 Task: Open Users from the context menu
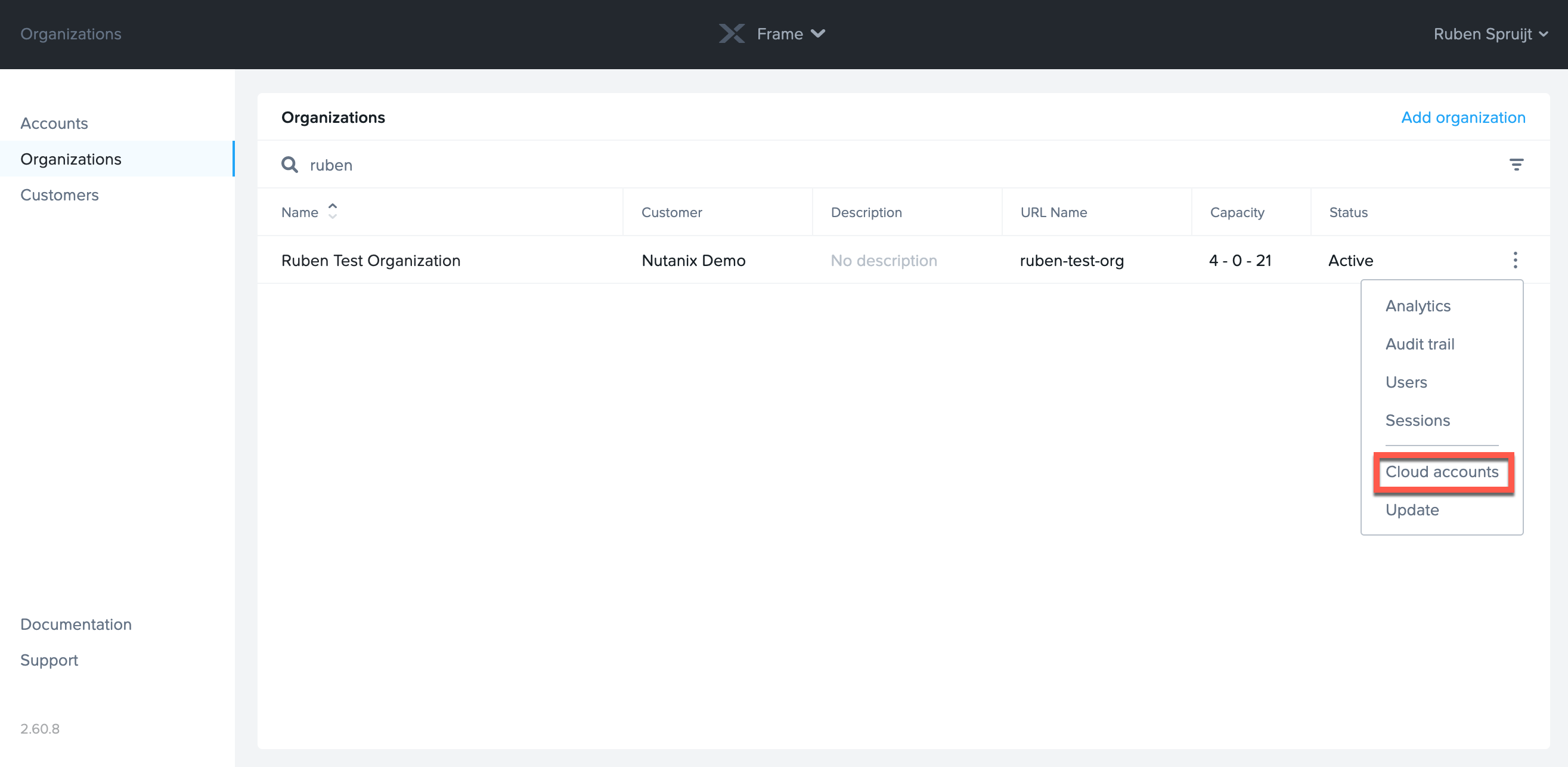point(1406,382)
